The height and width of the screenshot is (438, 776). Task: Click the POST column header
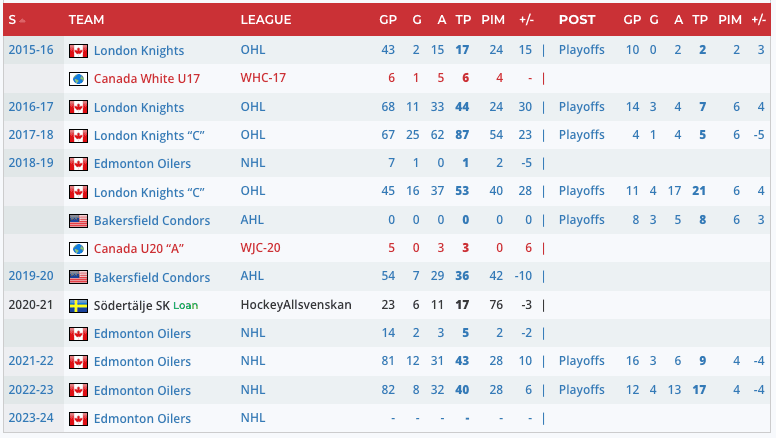[x=577, y=20]
